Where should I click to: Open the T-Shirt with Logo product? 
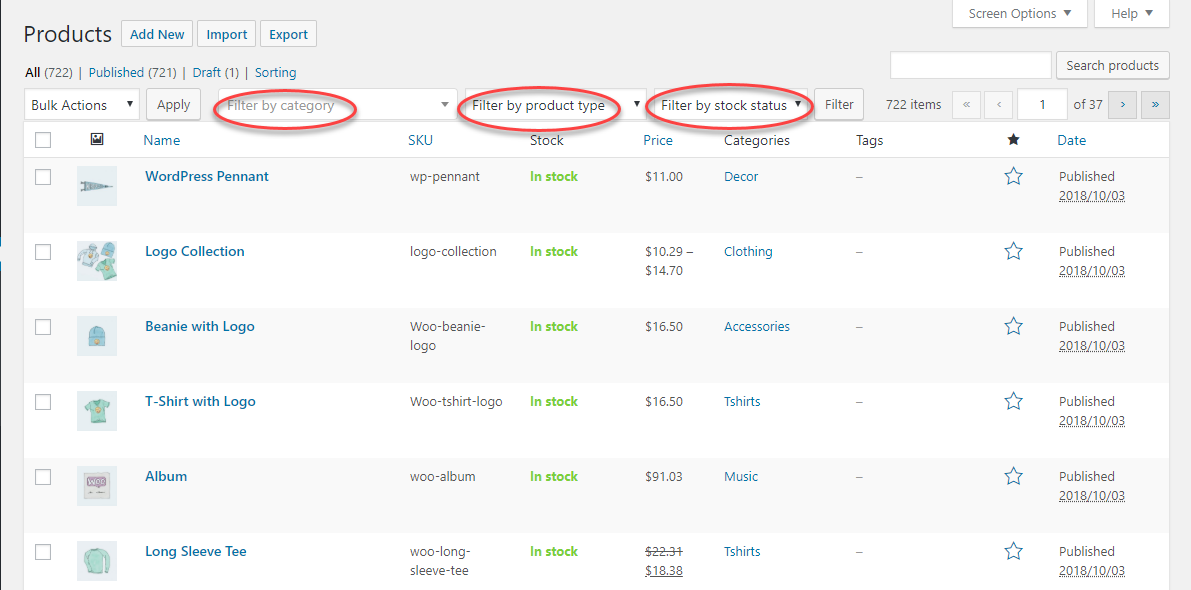coord(201,401)
